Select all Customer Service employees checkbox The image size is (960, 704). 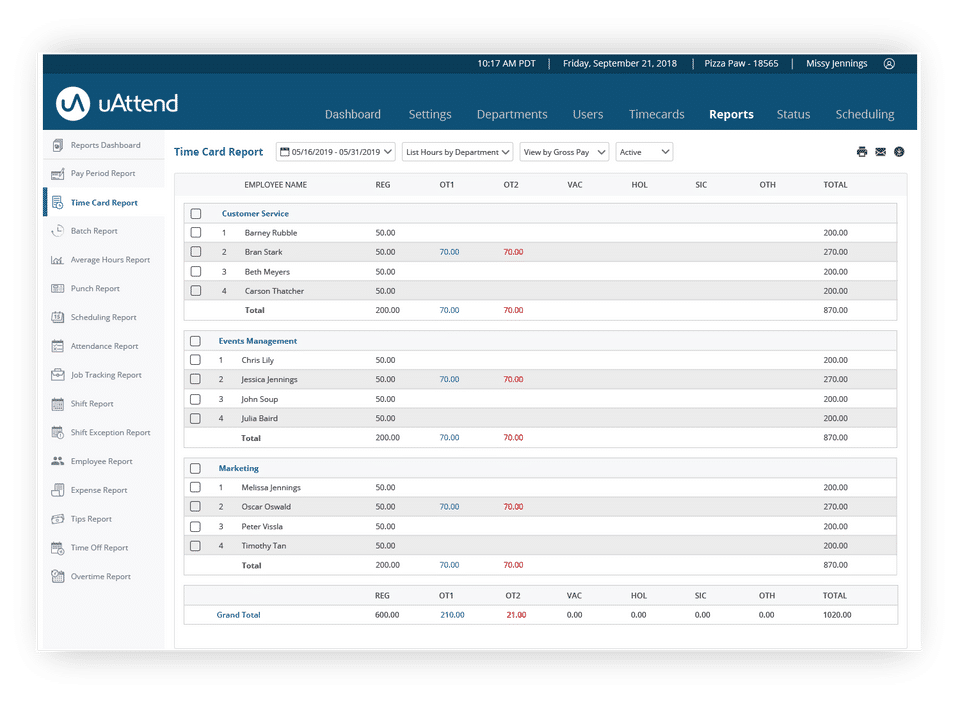196,214
